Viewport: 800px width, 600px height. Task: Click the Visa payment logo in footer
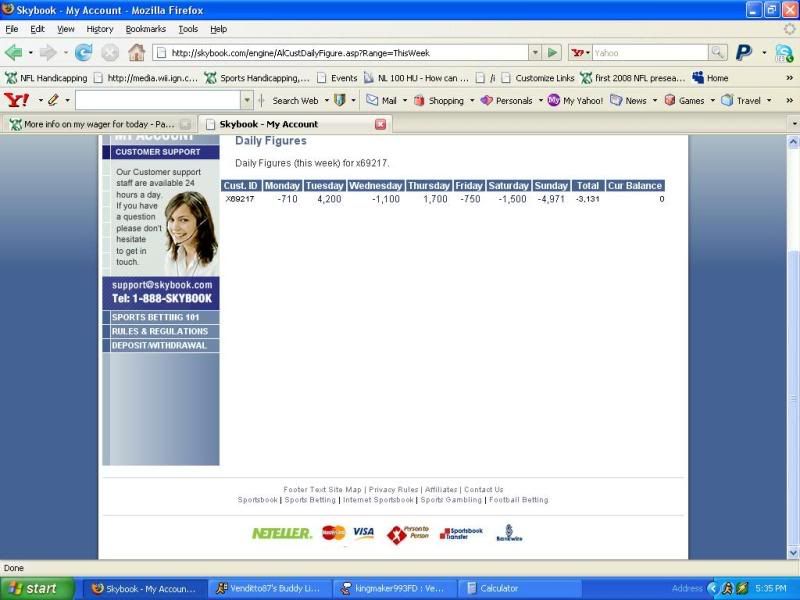[x=363, y=533]
